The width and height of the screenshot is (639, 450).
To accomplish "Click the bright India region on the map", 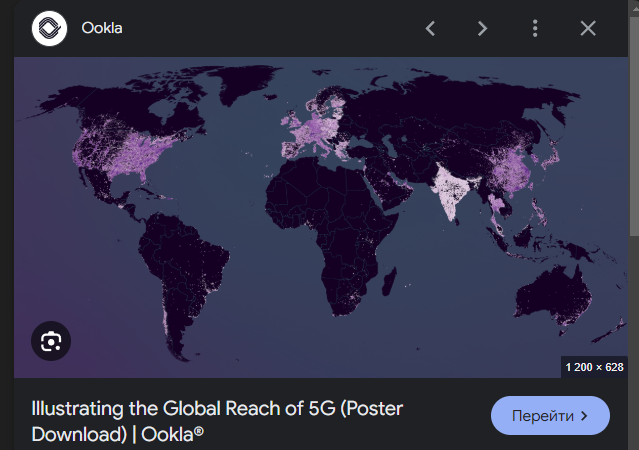I will pos(450,190).
